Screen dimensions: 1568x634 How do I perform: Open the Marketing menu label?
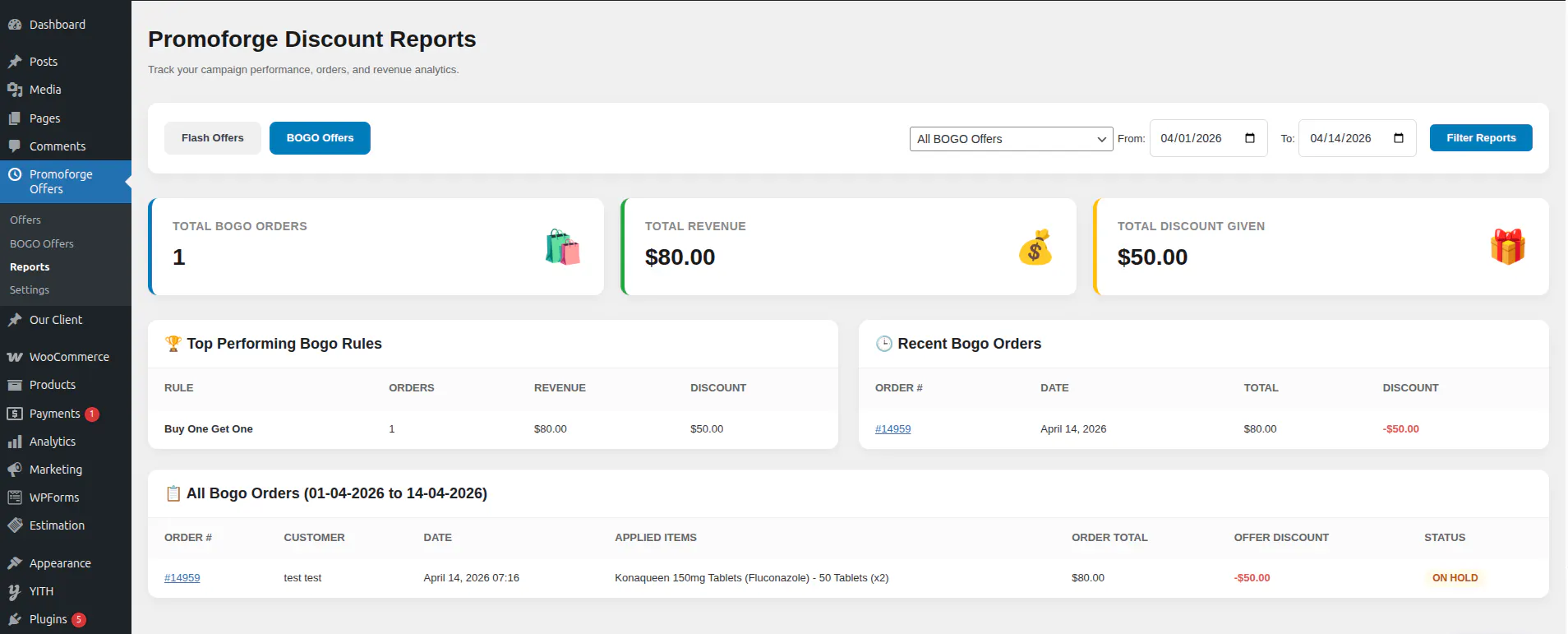(56, 470)
